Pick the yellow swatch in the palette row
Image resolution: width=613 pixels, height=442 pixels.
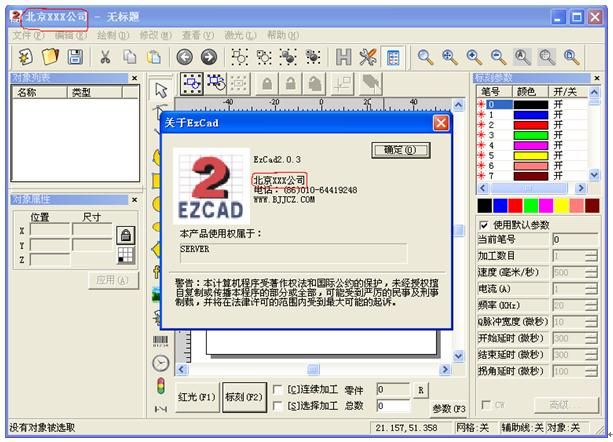tap(561, 206)
